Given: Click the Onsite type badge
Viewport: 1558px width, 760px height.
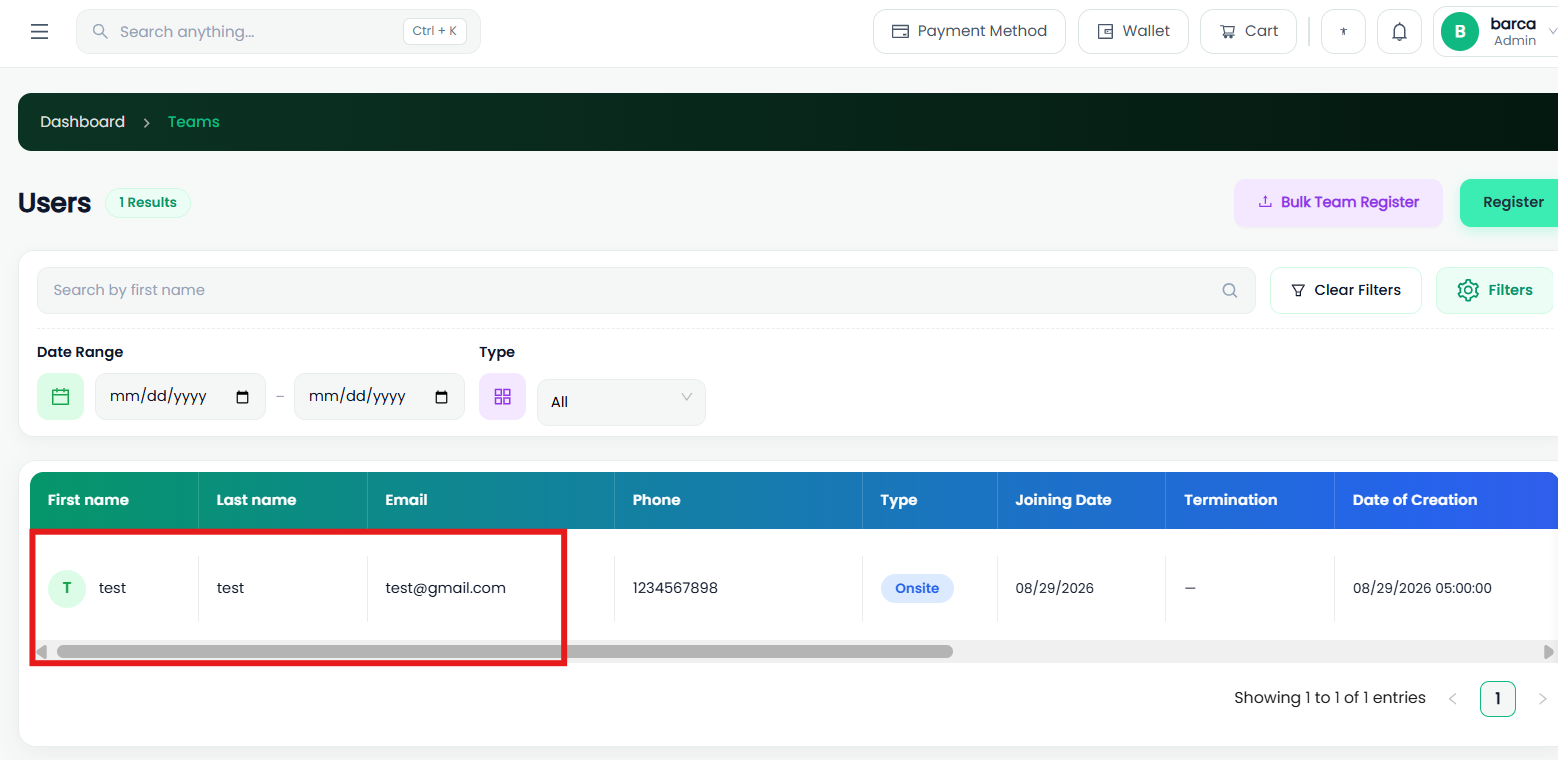Looking at the screenshot, I should [x=917, y=588].
